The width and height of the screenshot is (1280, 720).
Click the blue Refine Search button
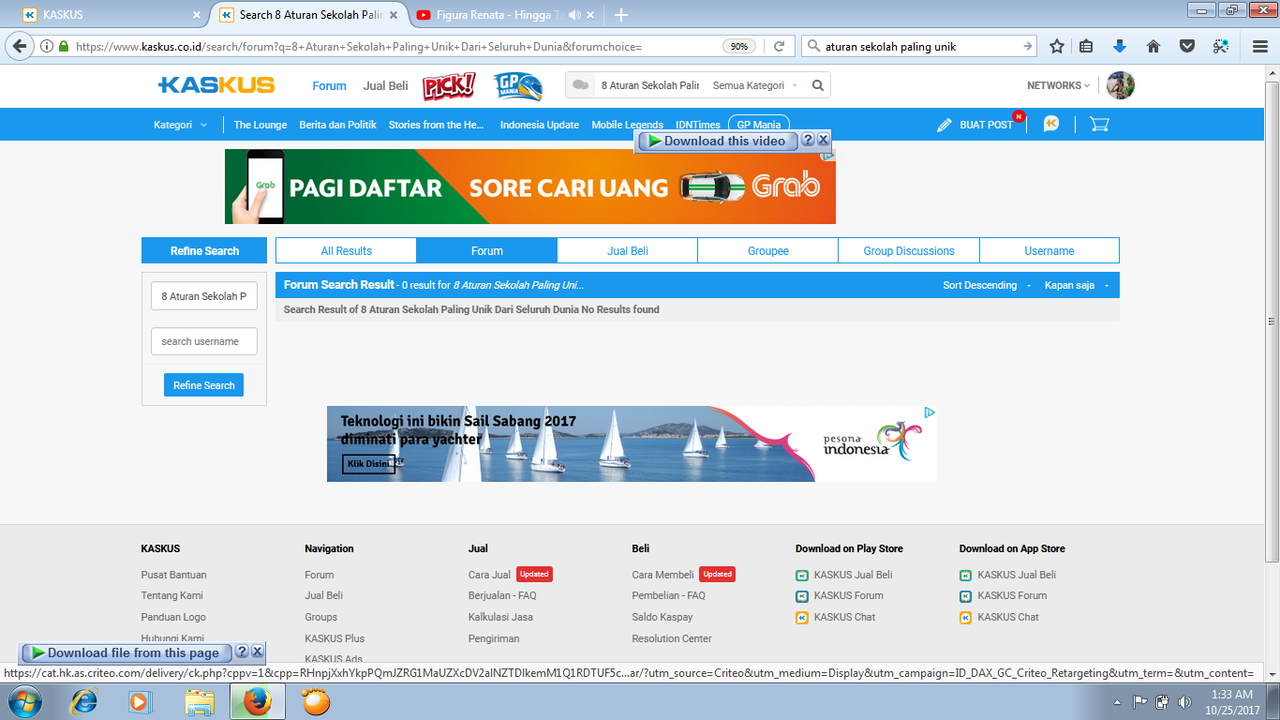pyautogui.click(x=204, y=385)
